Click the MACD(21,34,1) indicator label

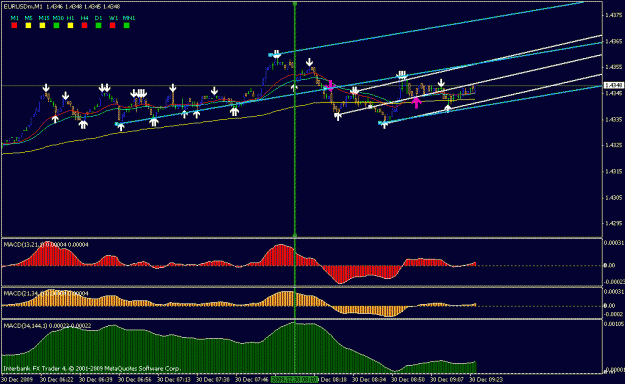(46, 293)
